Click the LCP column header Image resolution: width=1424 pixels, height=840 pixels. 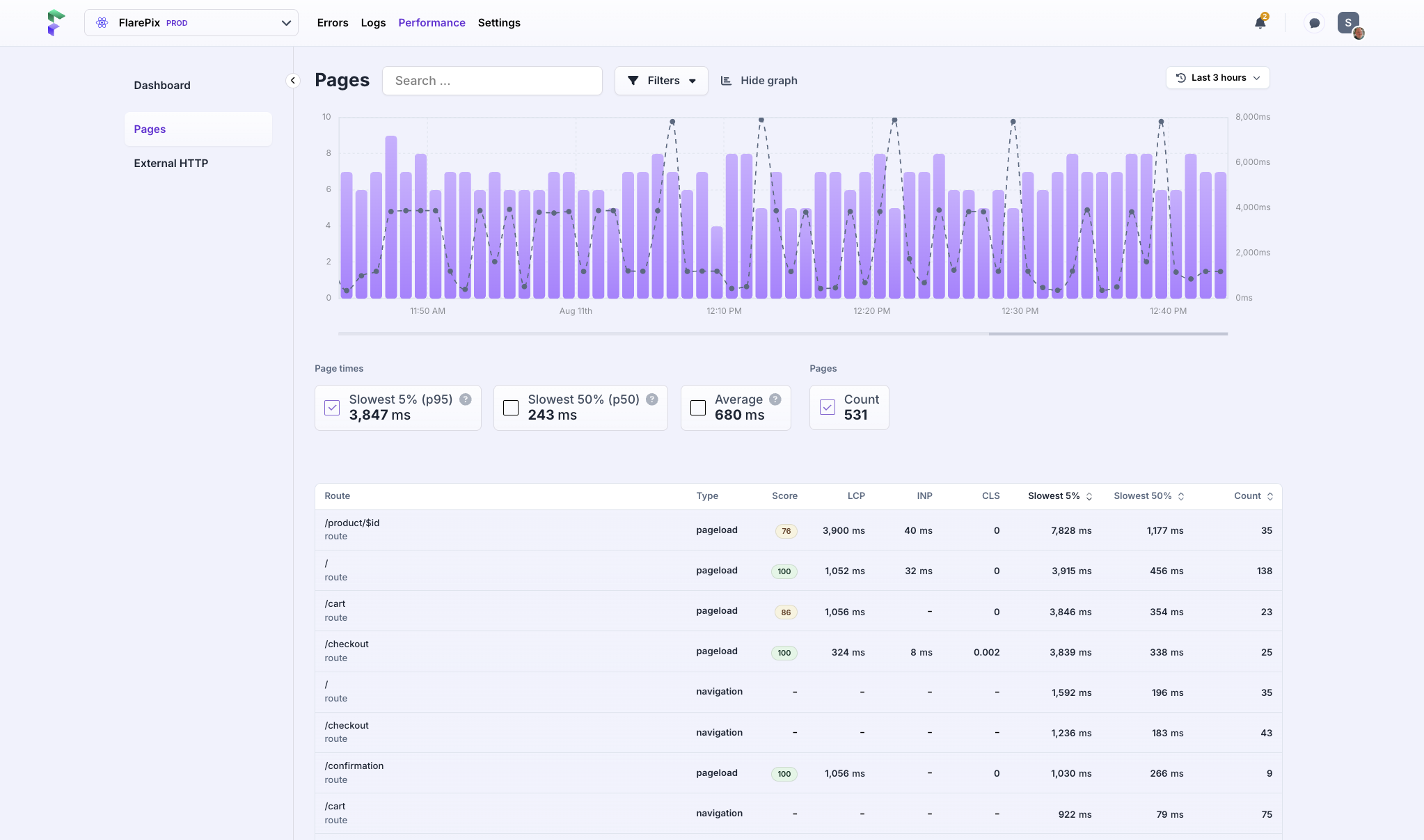(x=856, y=496)
